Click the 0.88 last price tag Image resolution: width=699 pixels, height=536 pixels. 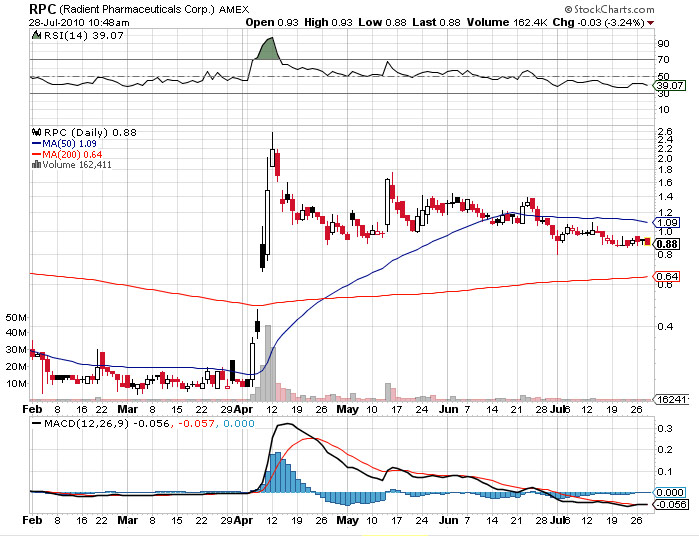click(x=667, y=244)
